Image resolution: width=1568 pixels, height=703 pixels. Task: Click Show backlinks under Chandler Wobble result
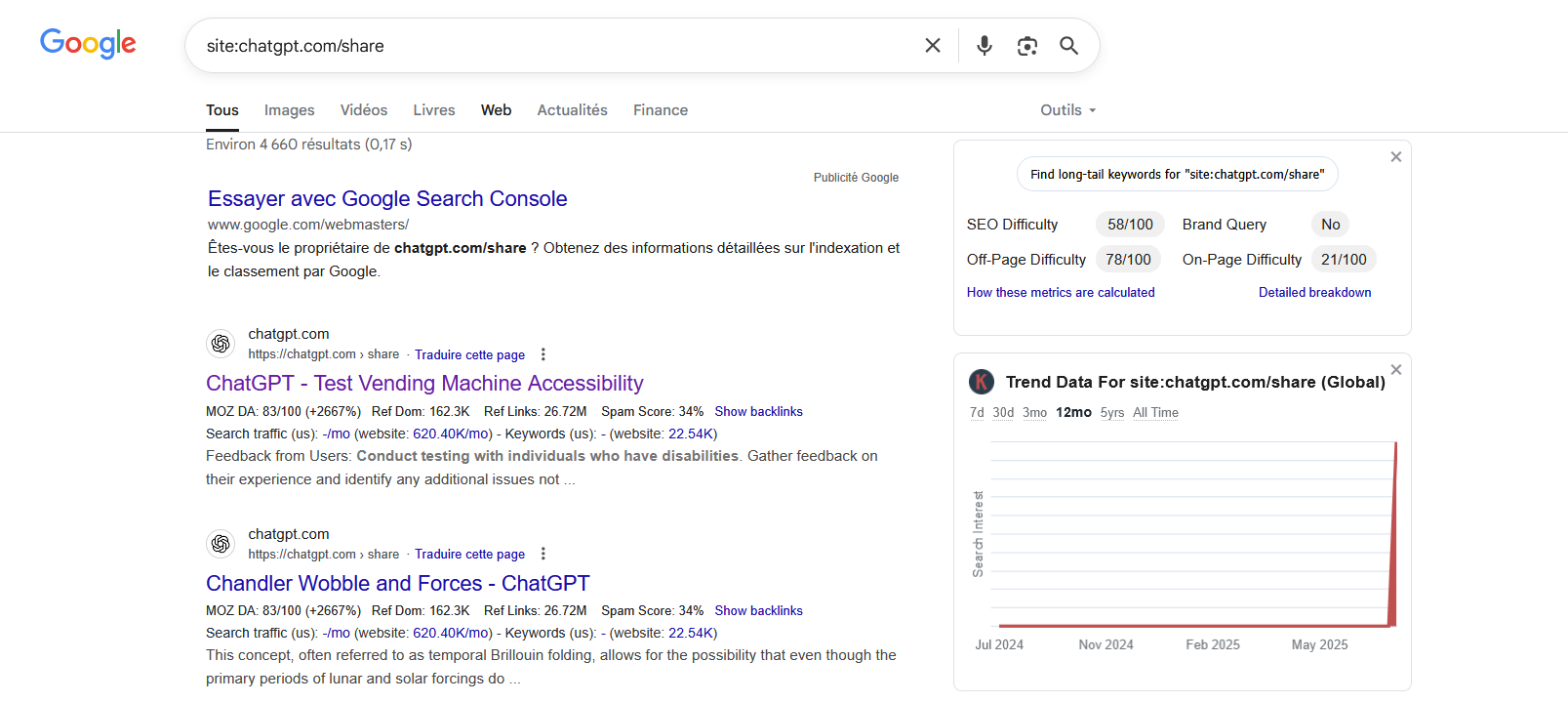759,610
